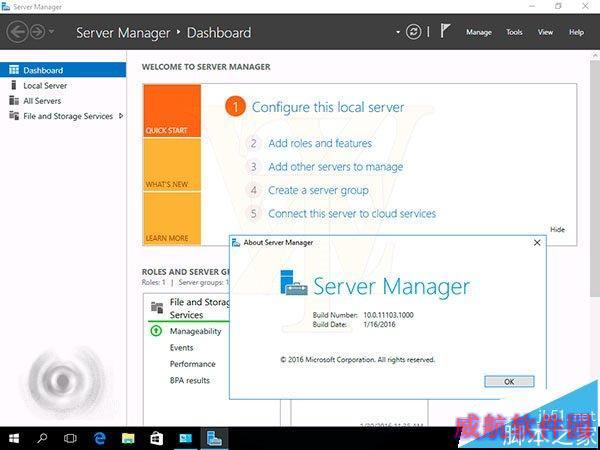Select the What's New tile

pos(172,165)
